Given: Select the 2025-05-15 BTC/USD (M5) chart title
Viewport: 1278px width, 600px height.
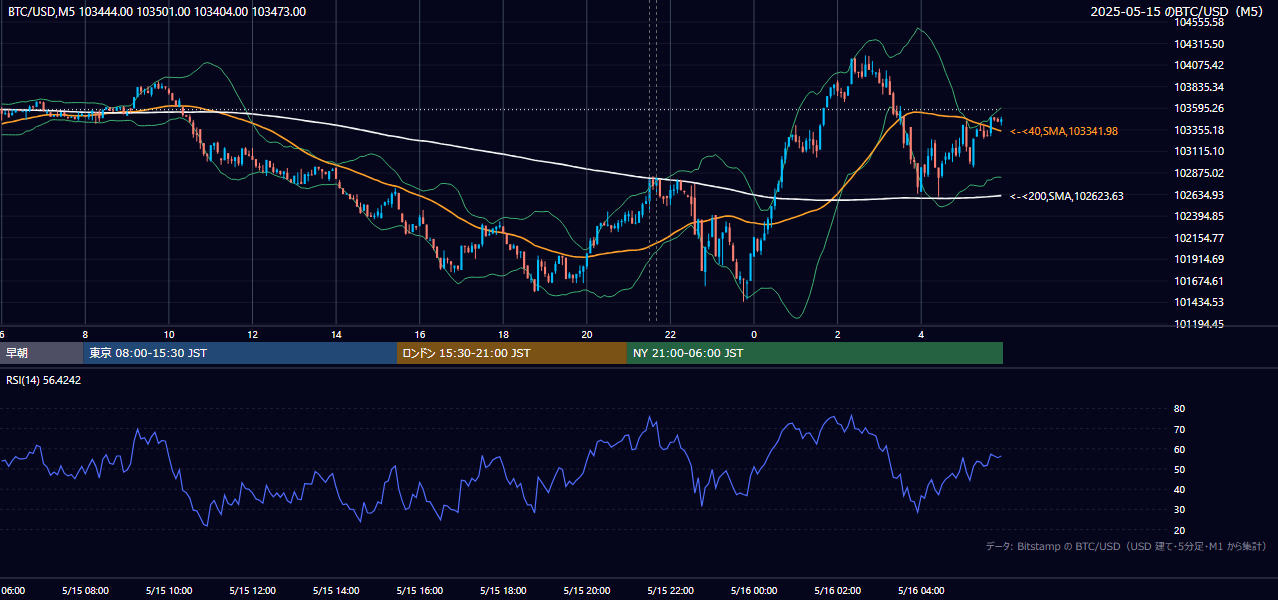Looking at the screenshot, I should (1177, 12).
